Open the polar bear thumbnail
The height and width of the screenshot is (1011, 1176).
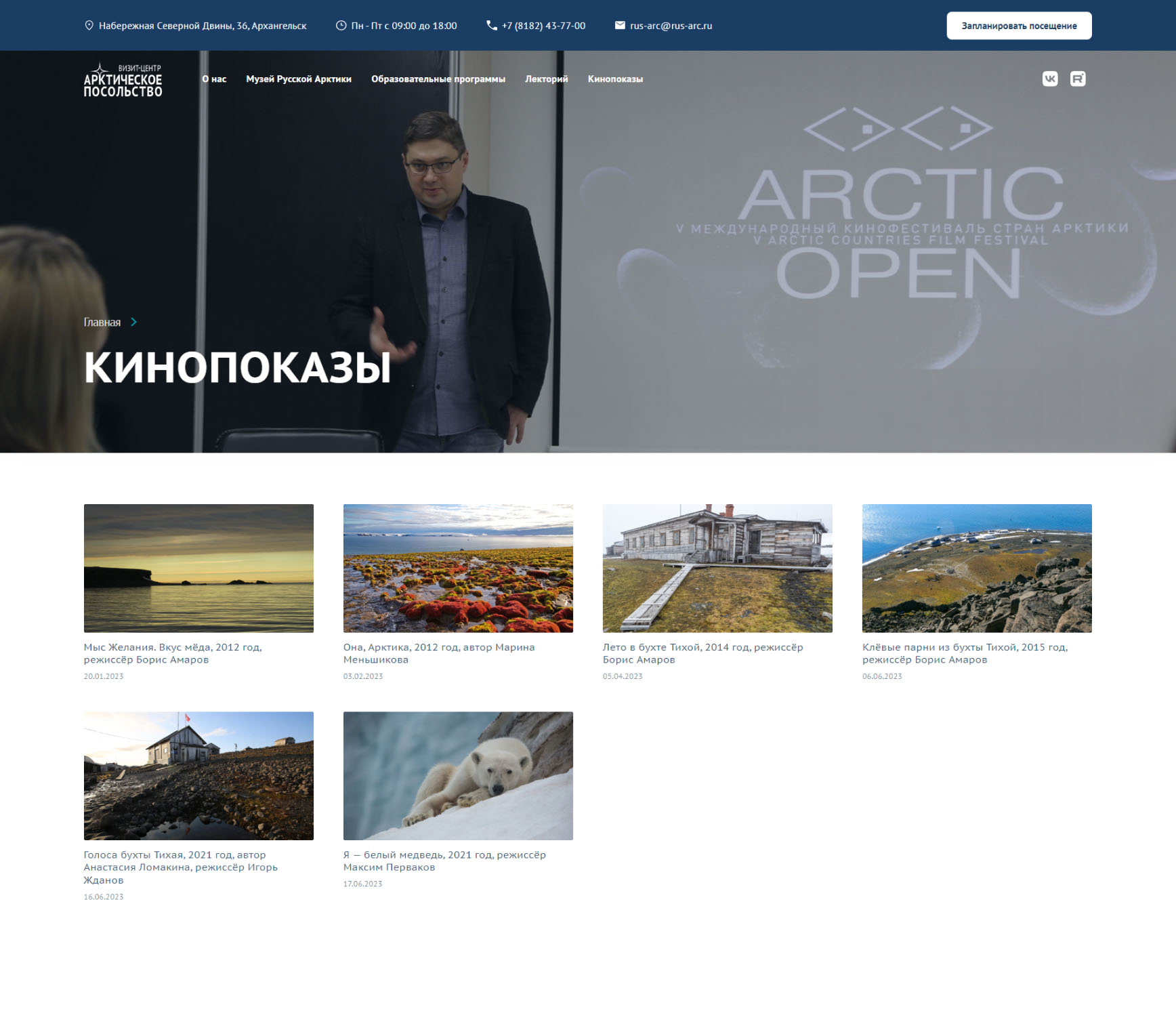tap(458, 776)
